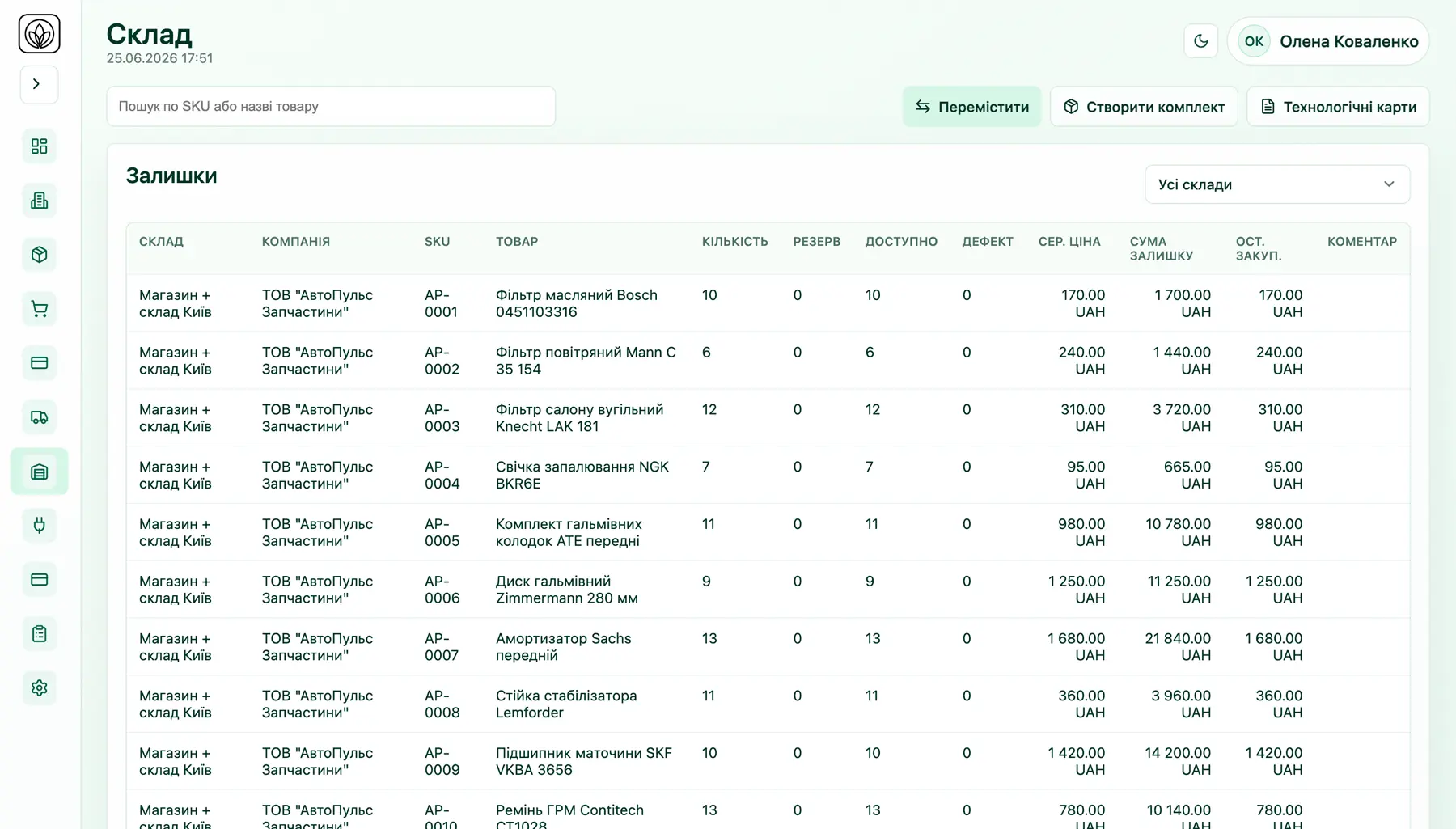This screenshot has height=829, width=1456.
Task: Open the upper card icon below the cart
Action: click(x=39, y=363)
